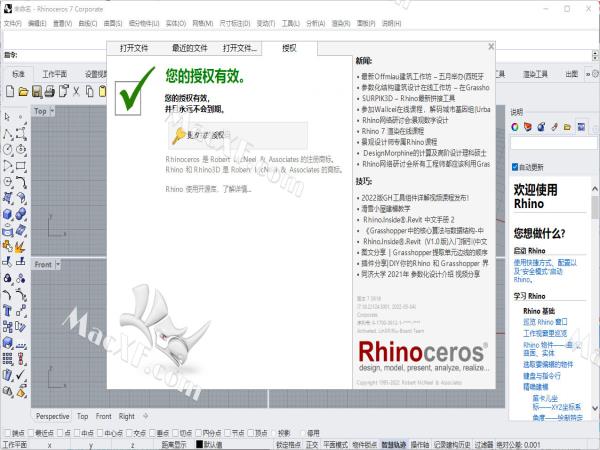The width and height of the screenshot is (600, 450).
Task: Select the Fillet curves tool
Action: tap(21, 182)
